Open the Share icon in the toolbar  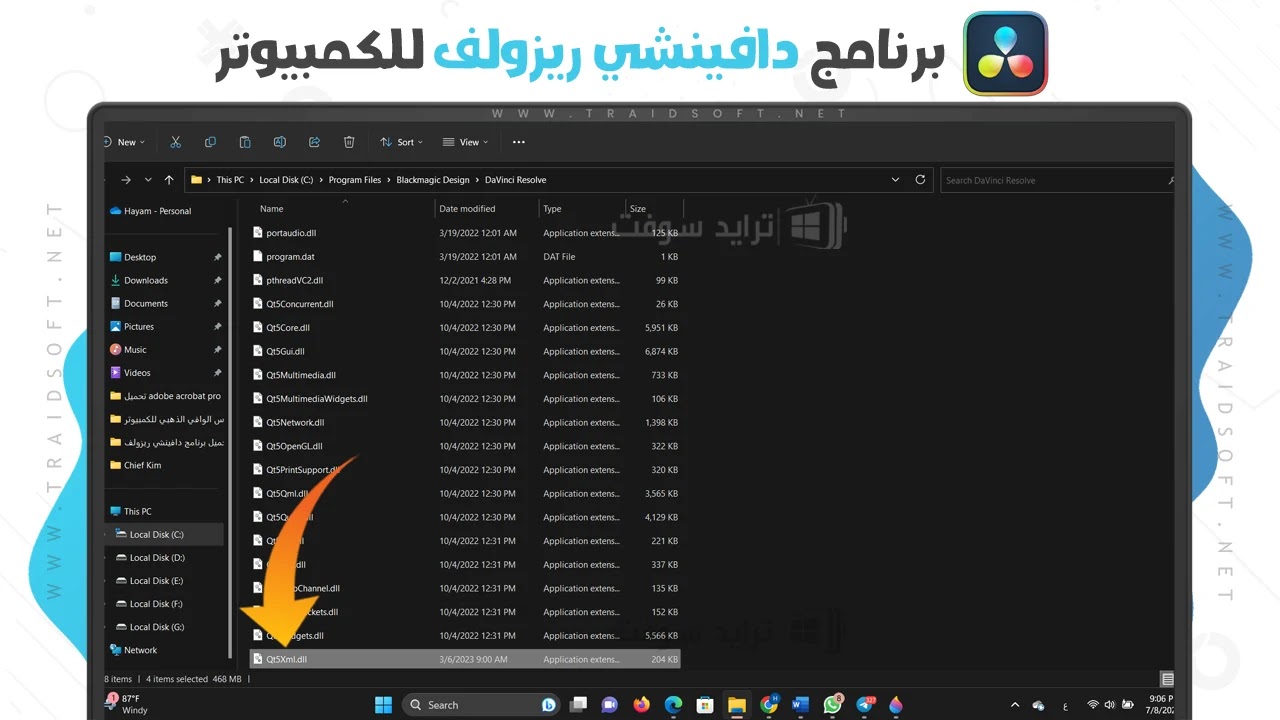(314, 142)
